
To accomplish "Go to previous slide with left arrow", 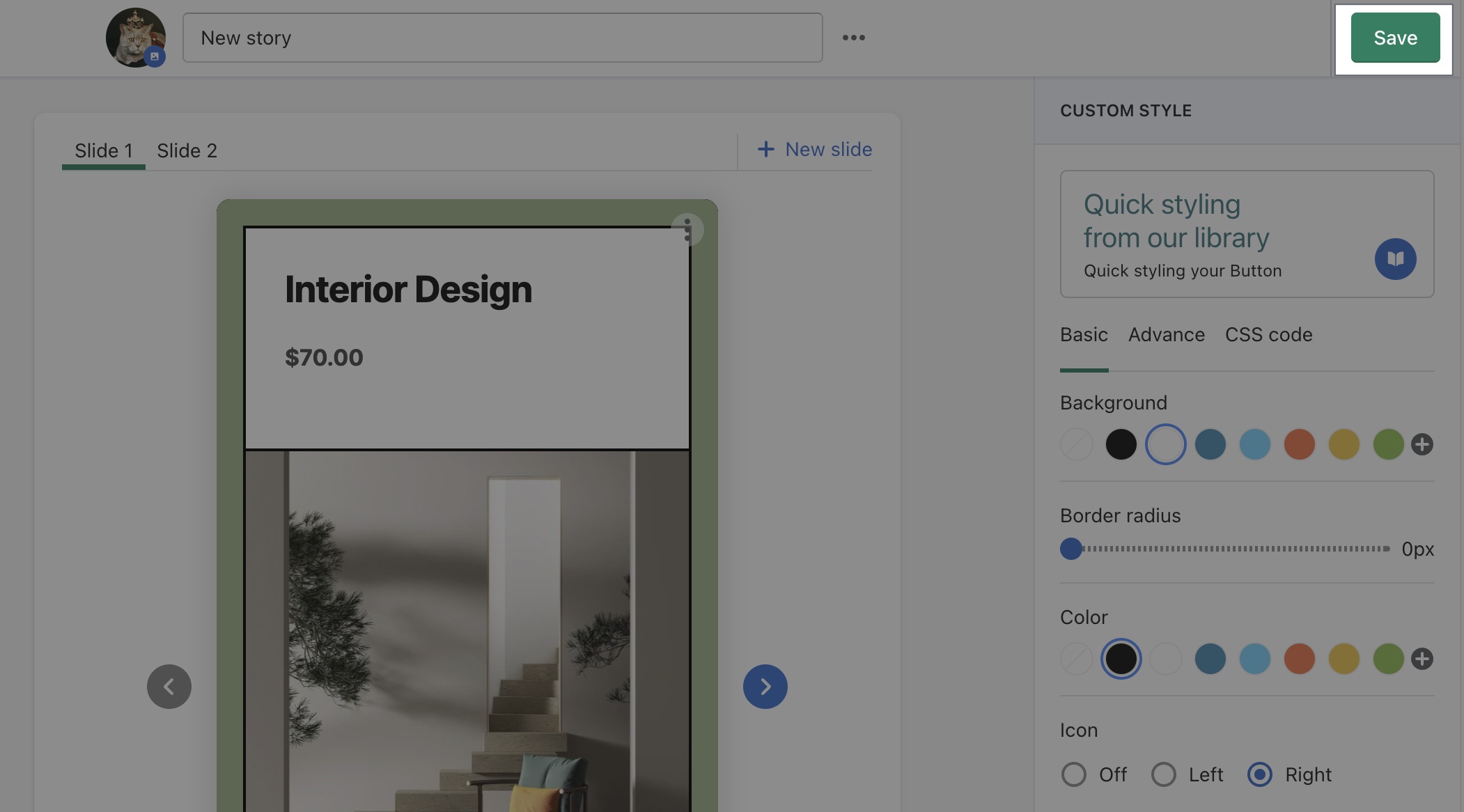I will tap(169, 687).
